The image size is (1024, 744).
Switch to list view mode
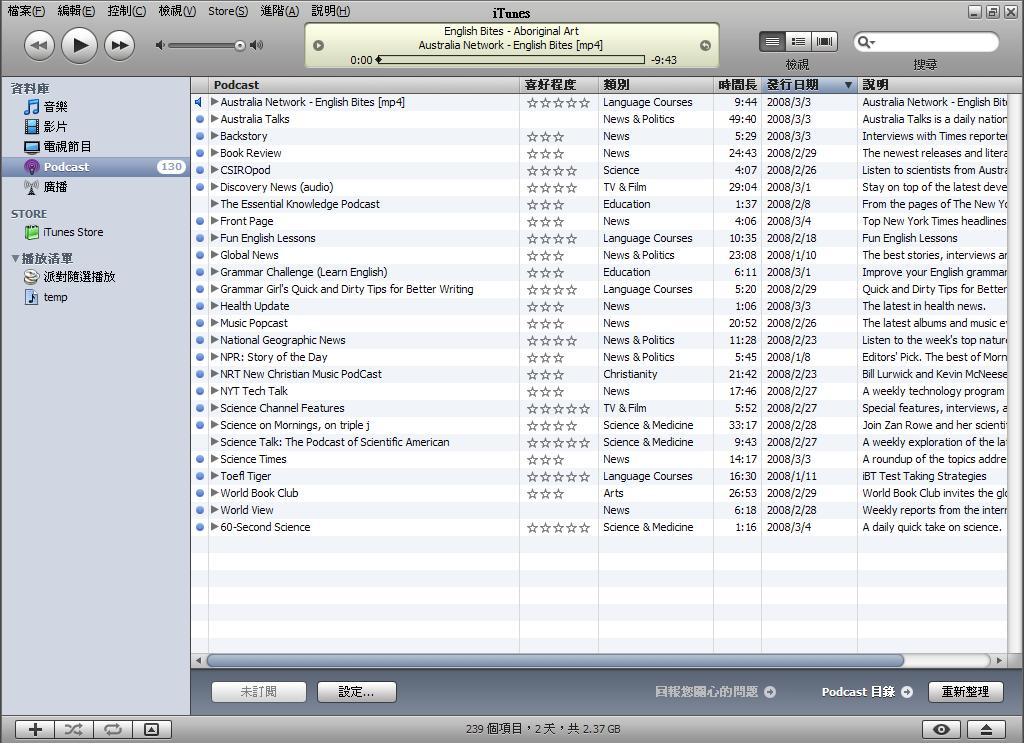click(x=772, y=42)
